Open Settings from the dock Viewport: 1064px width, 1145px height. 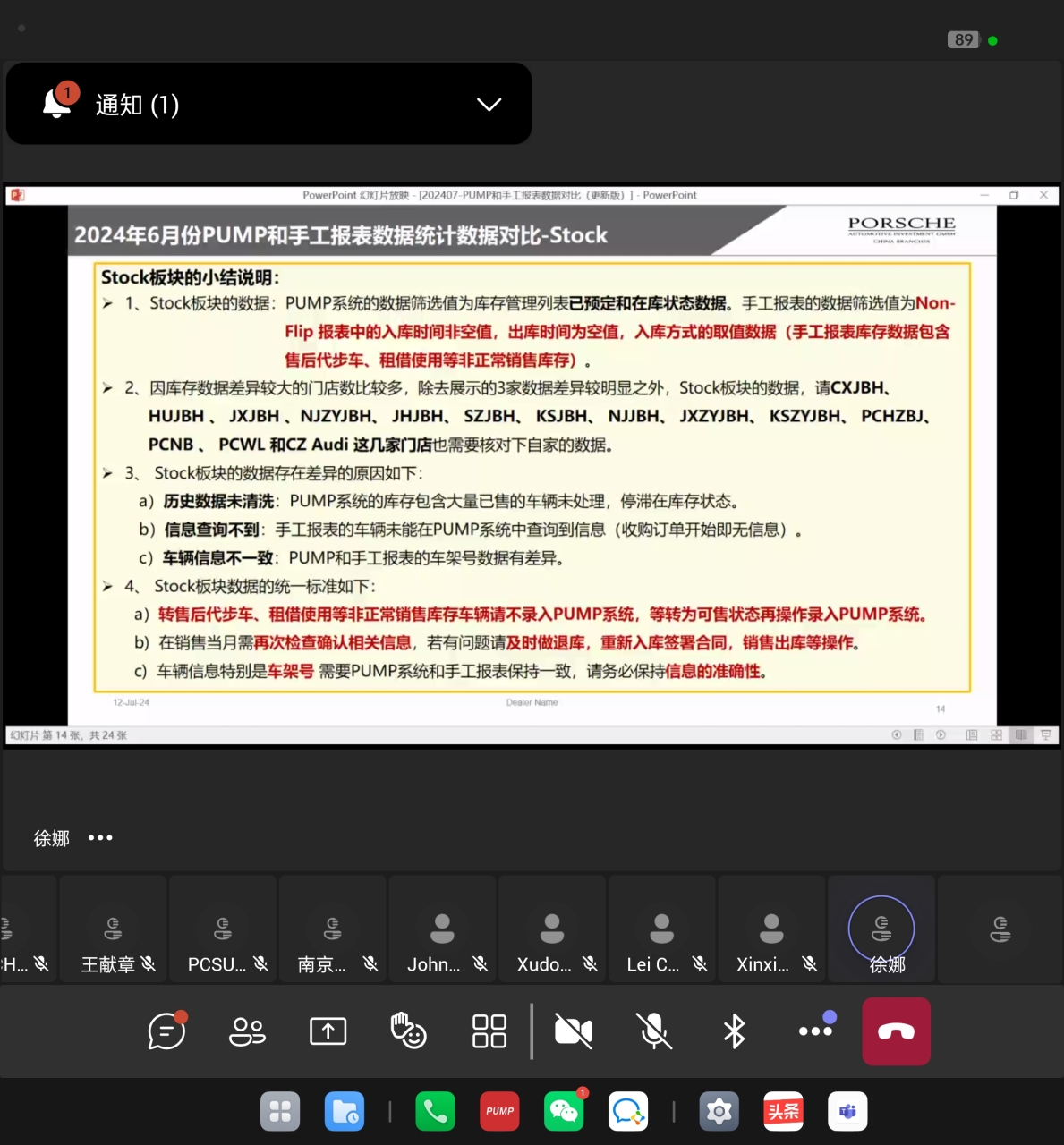click(719, 1112)
